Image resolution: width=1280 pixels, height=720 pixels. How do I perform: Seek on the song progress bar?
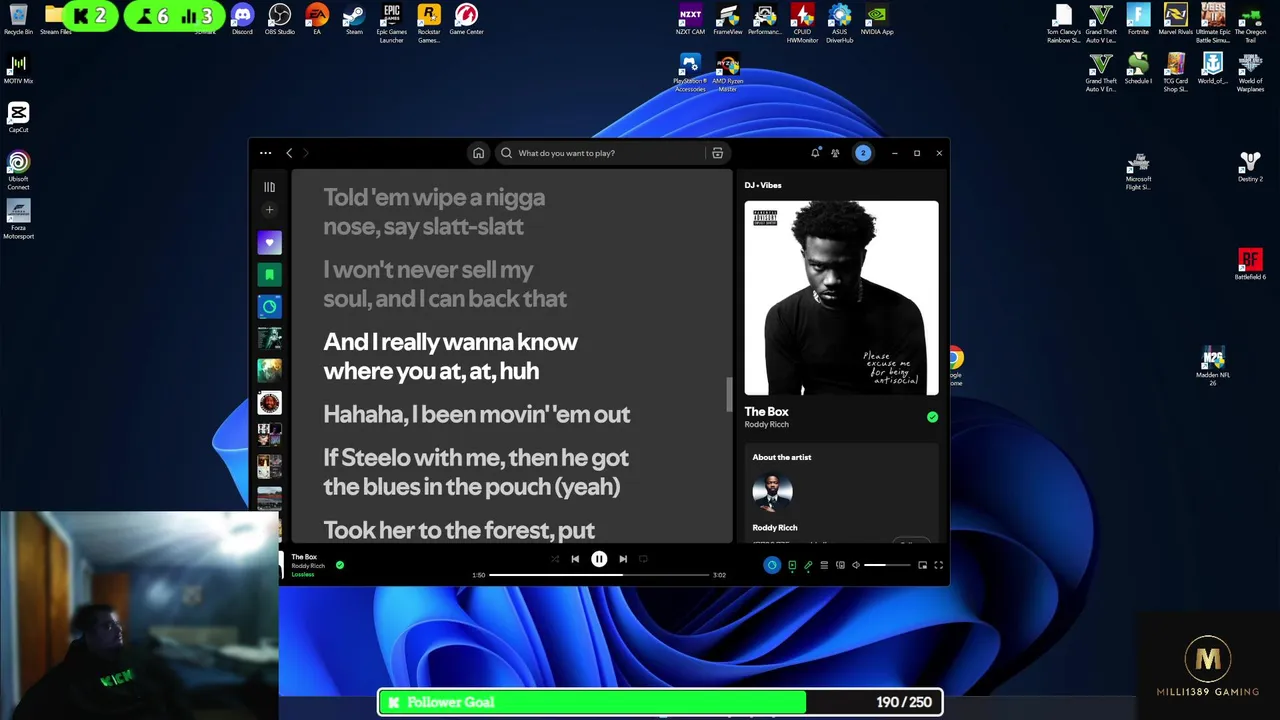[x=599, y=575]
